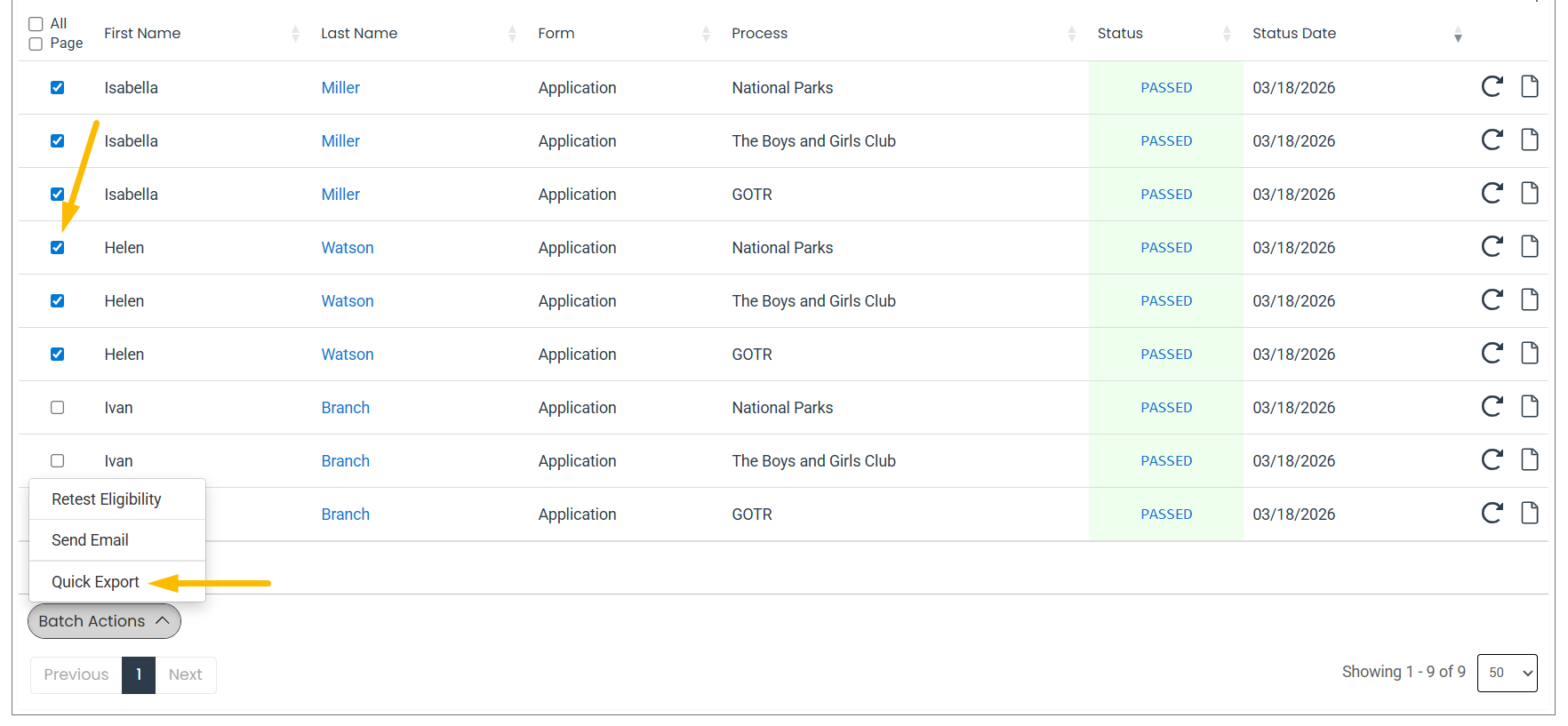
Task: Select Ivan Branch National Parks row checkbox
Action: pos(57,407)
